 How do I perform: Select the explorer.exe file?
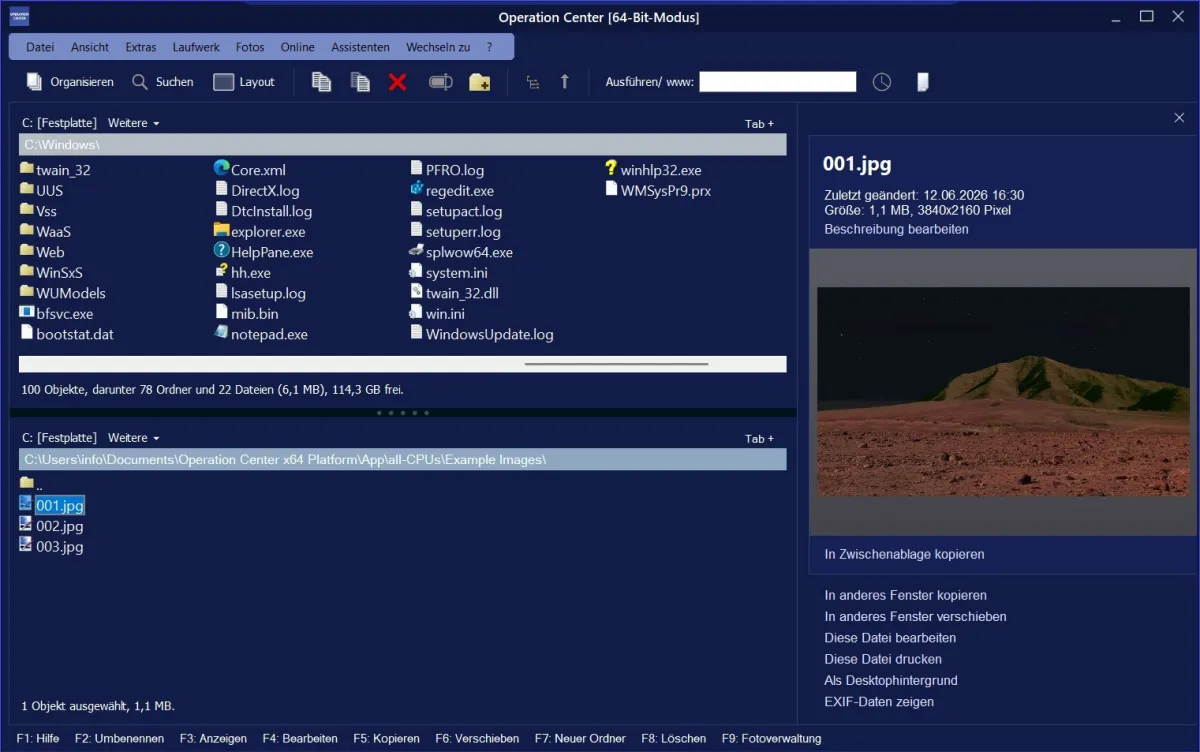coord(260,231)
